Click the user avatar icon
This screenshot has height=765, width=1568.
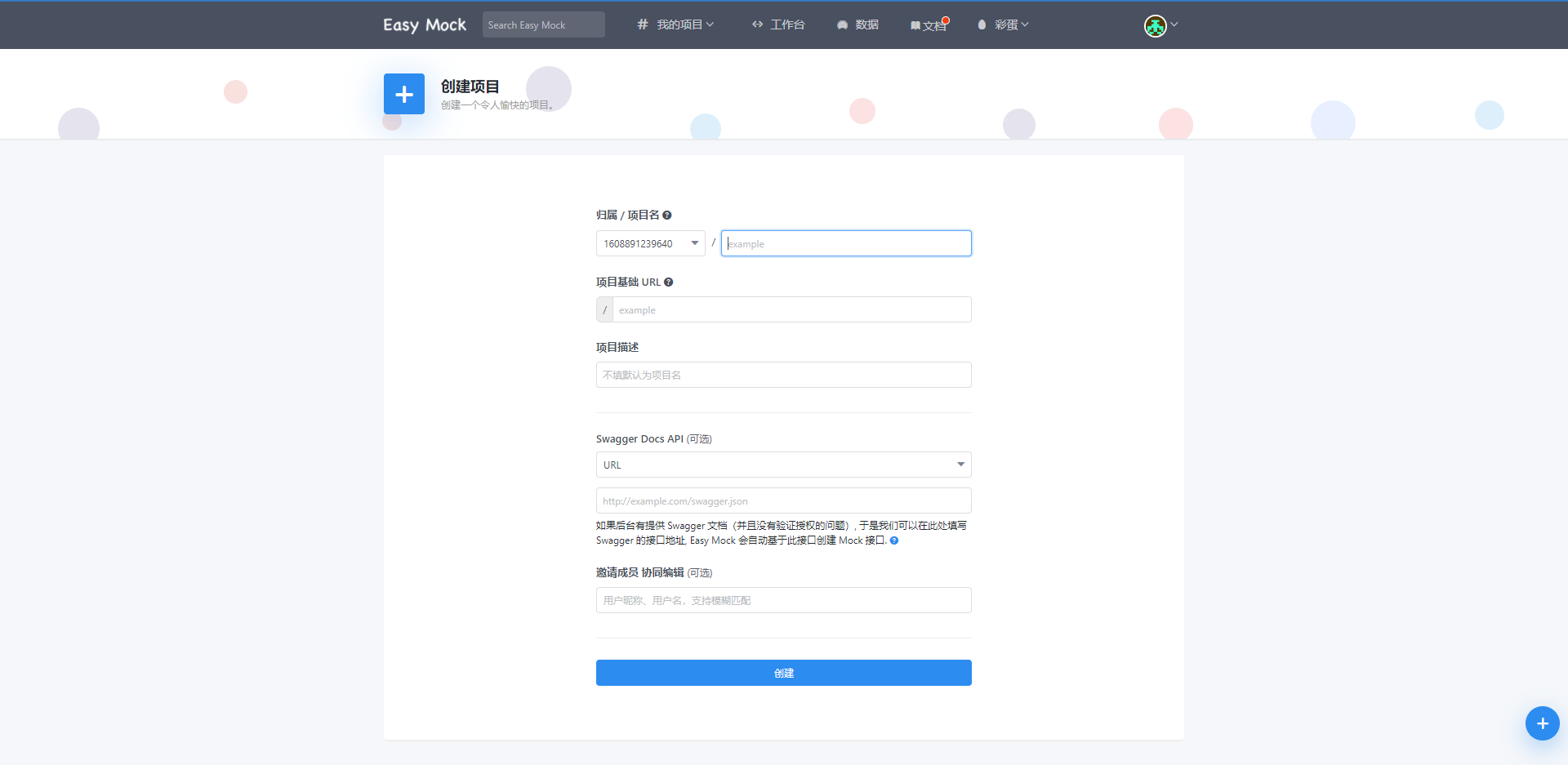click(x=1155, y=26)
